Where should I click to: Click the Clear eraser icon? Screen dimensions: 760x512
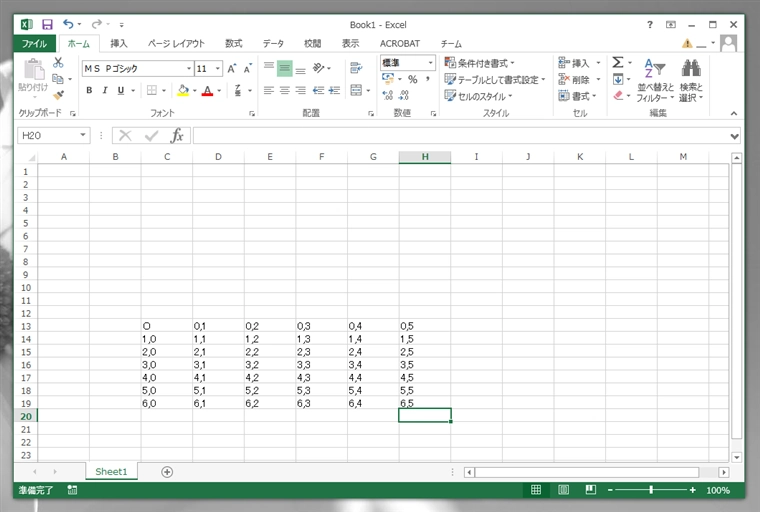pos(618,96)
